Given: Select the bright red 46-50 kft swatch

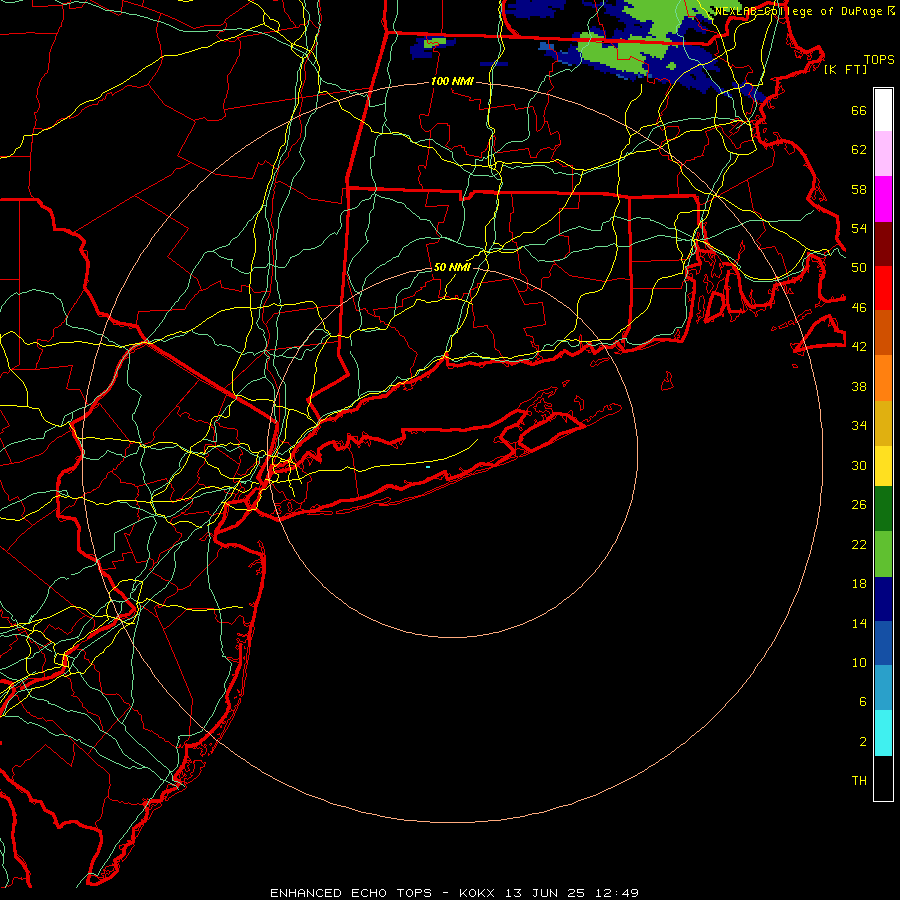Looking at the screenshot, I should click(883, 288).
